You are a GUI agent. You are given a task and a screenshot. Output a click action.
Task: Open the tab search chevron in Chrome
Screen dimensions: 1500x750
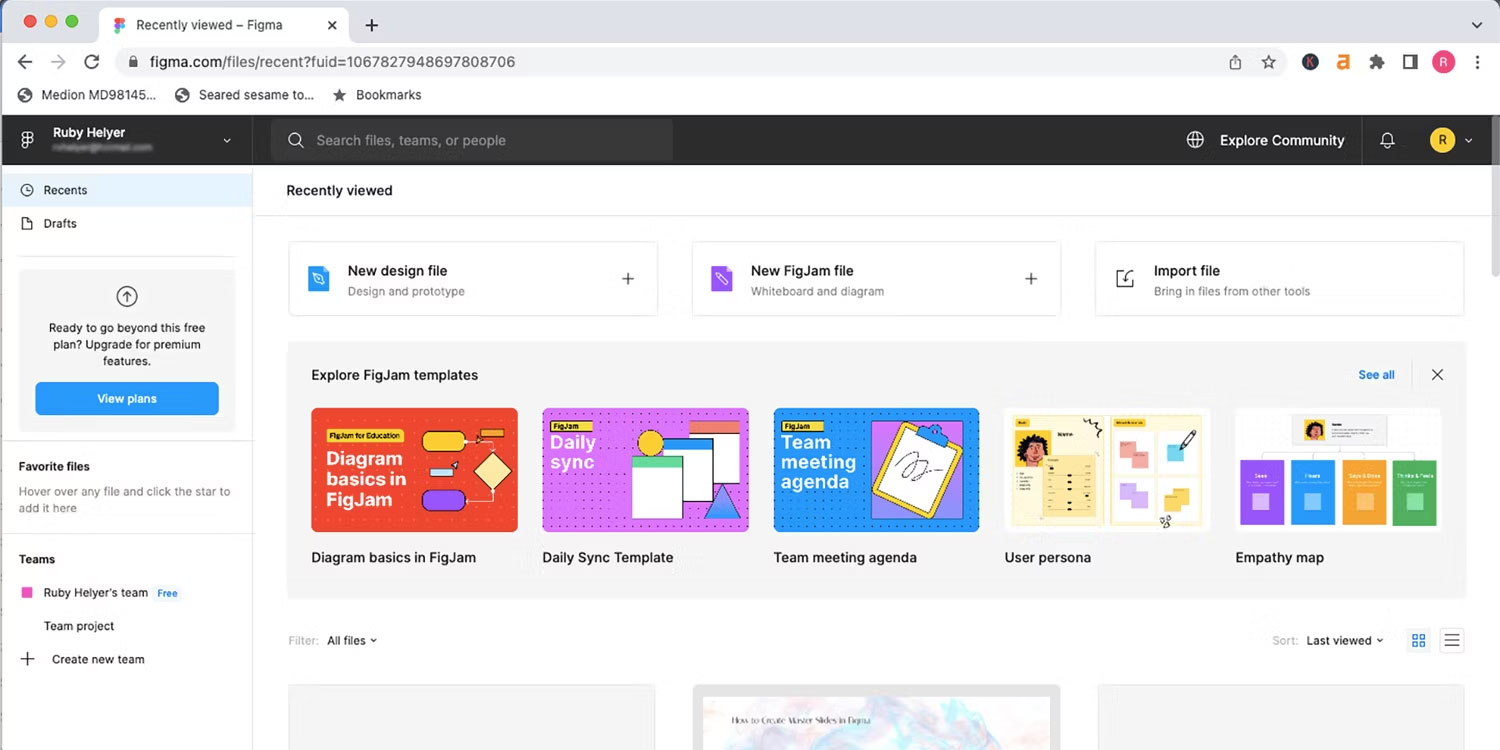(1477, 25)
